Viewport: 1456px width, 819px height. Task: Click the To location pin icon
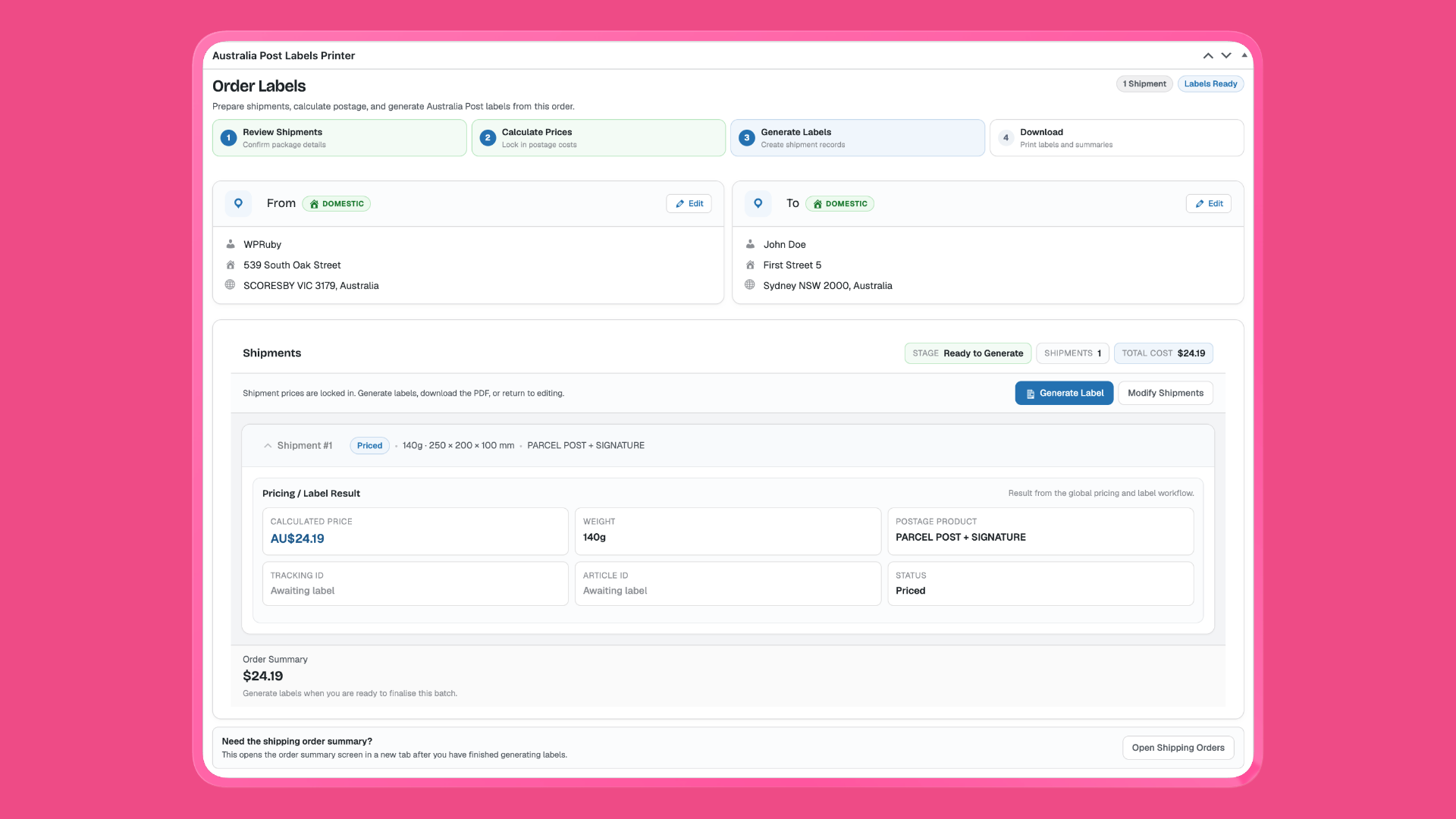click(x=758, y=203)
